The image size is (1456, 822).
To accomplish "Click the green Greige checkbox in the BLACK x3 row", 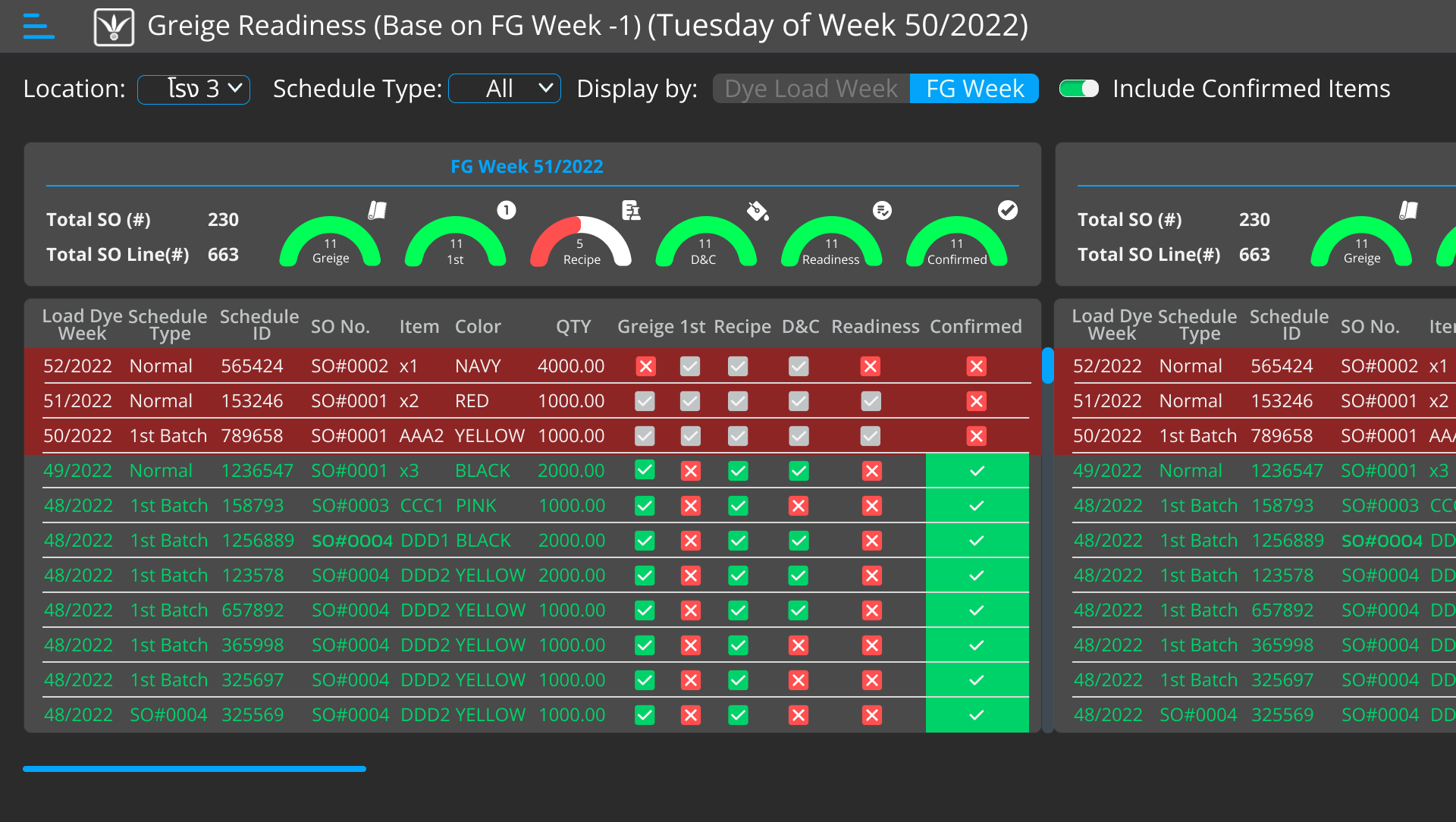I will (x=645, y=471).
